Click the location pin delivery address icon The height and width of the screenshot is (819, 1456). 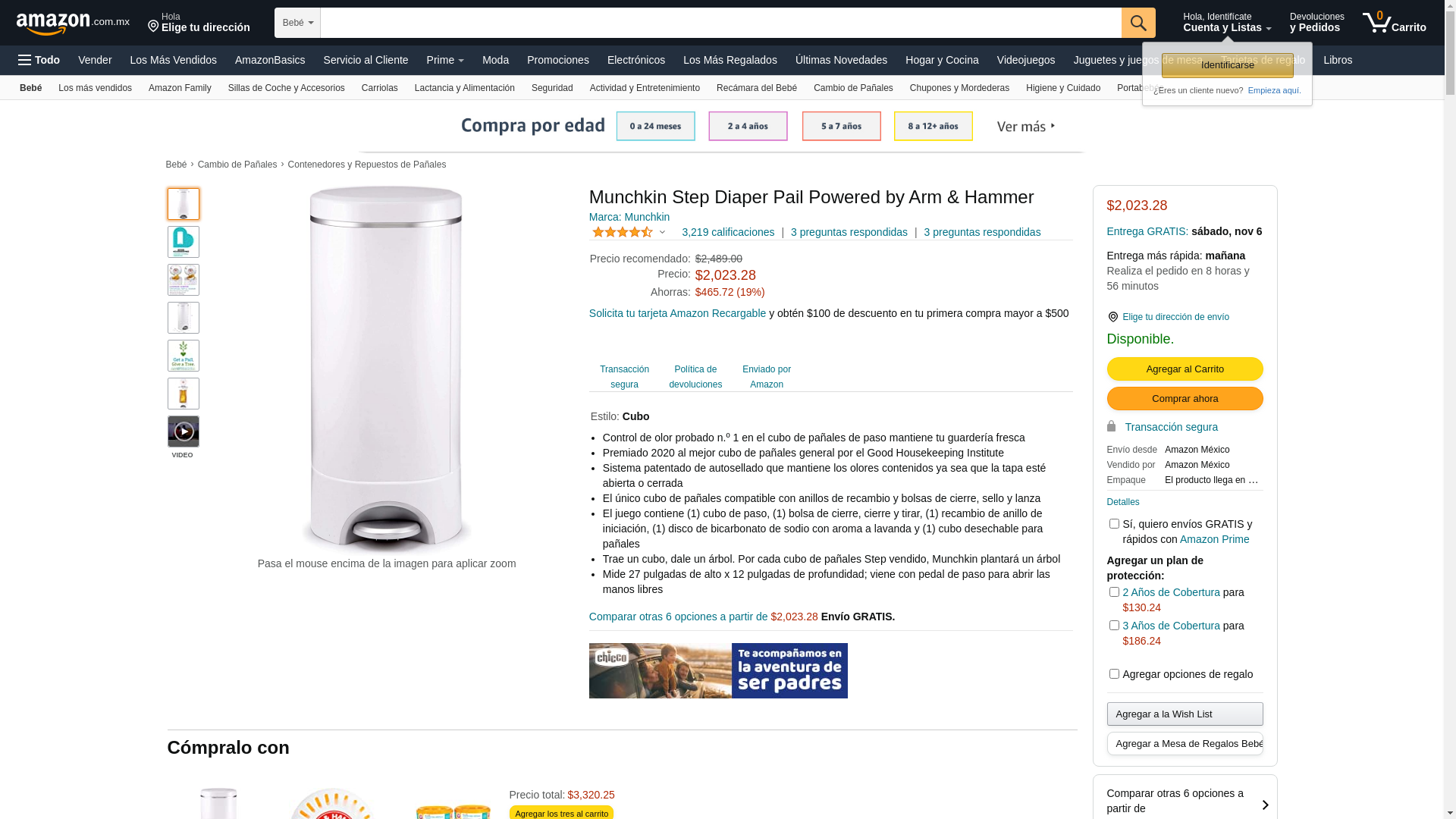pyautogui.click(x=1112, y=317)
